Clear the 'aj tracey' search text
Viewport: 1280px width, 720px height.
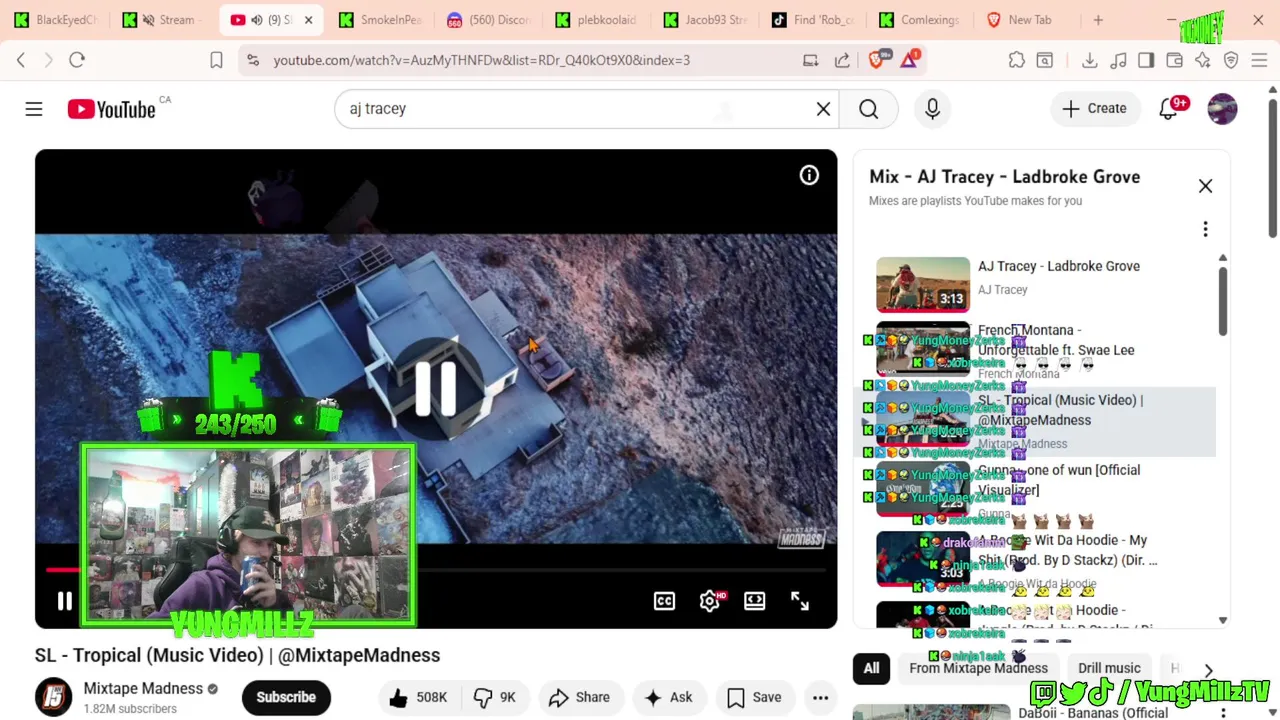pyautogui.click(x=823, y=109)
